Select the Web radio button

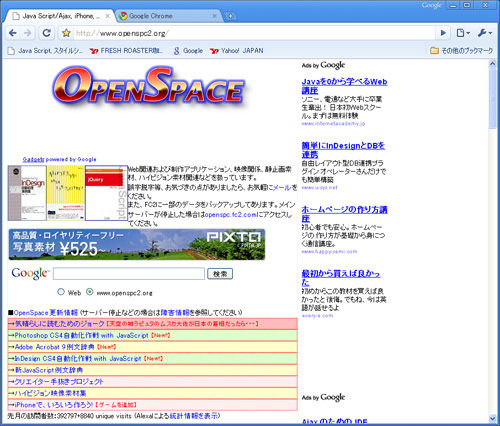click(61, 292)
